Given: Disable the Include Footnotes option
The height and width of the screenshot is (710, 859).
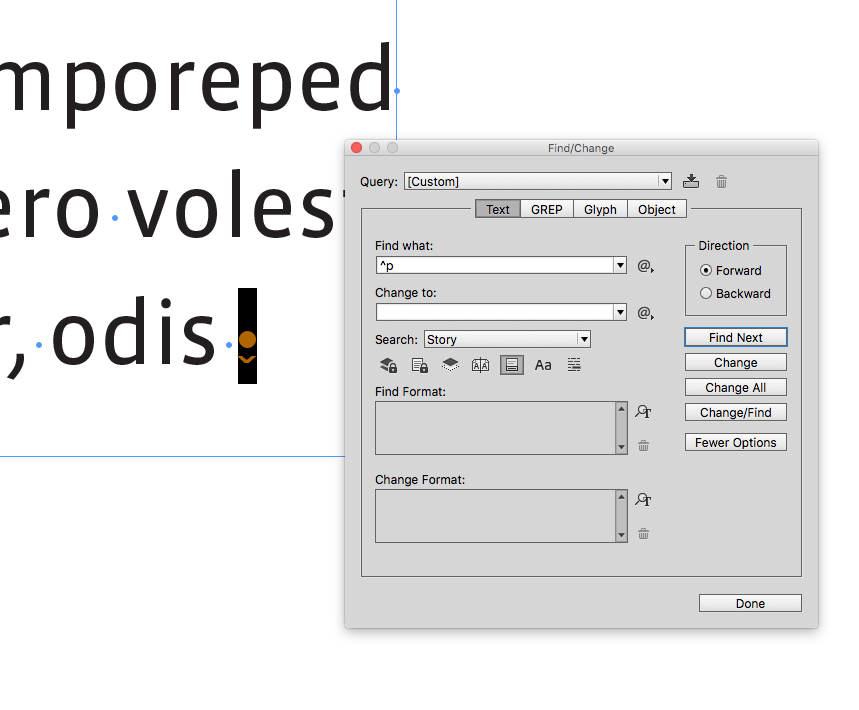Looking at the screenshot, I should (x=511, y=365).
